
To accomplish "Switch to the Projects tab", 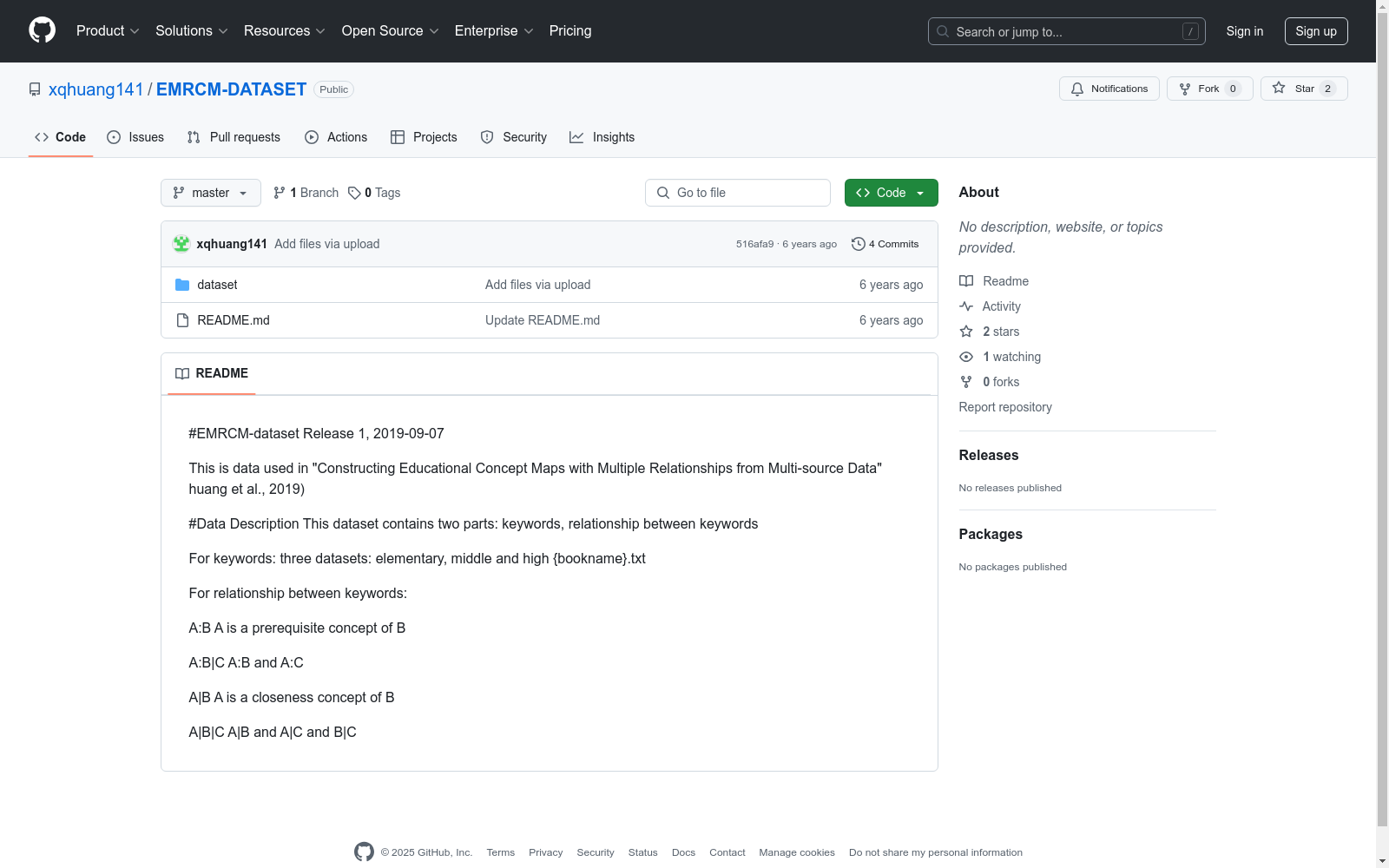I will (424, 137).
